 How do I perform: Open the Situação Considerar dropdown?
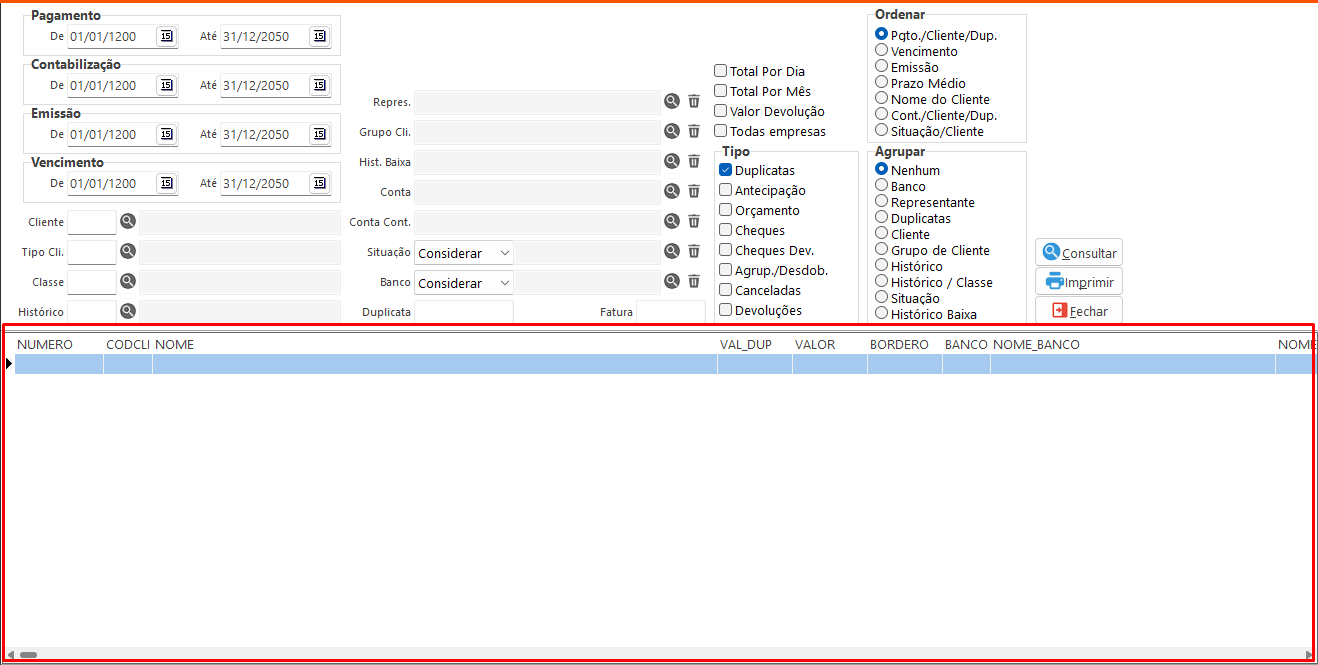coord(464,254)
